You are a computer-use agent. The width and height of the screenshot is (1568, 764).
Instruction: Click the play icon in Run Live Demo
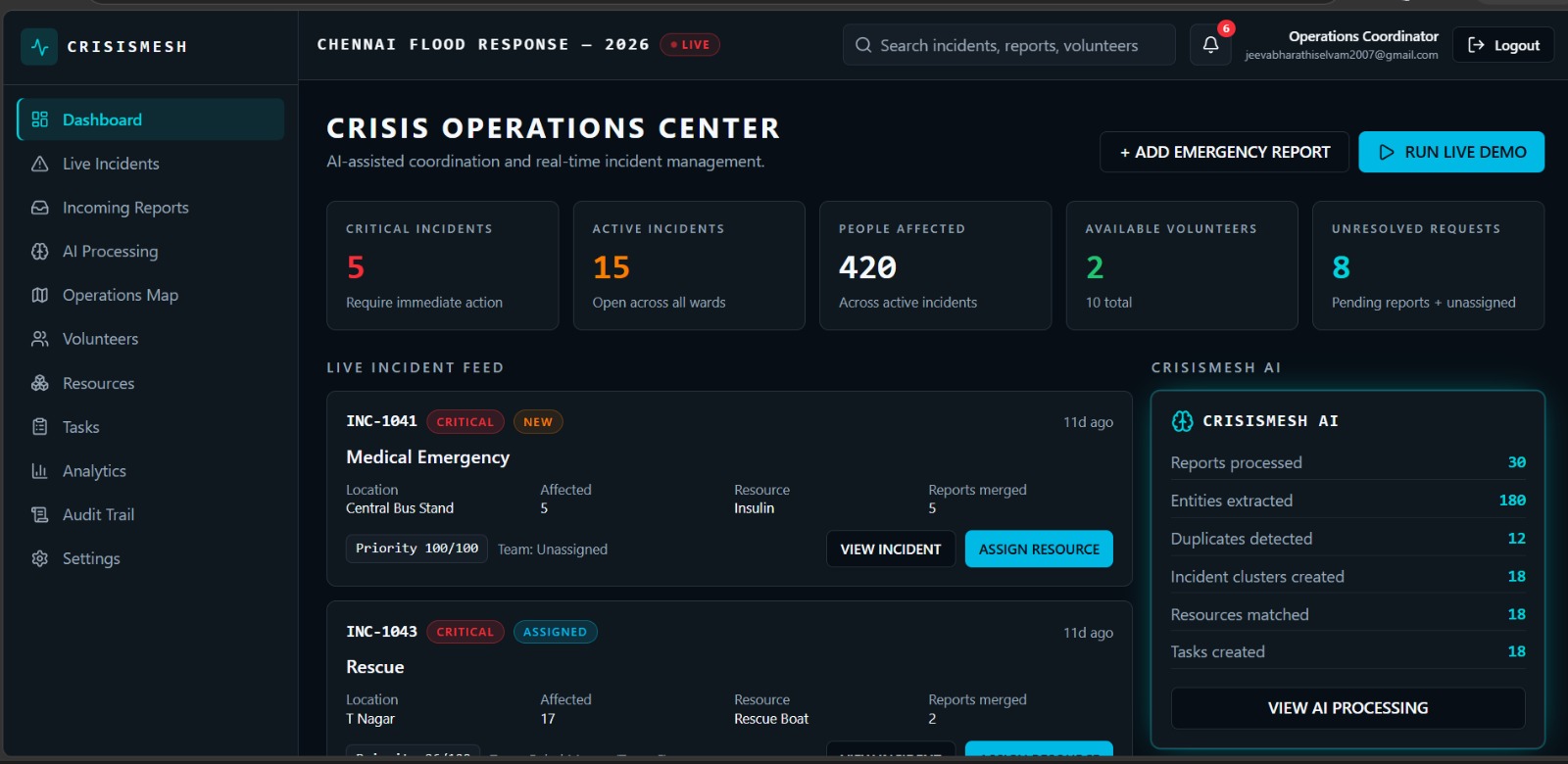(x=1387, y=152)
